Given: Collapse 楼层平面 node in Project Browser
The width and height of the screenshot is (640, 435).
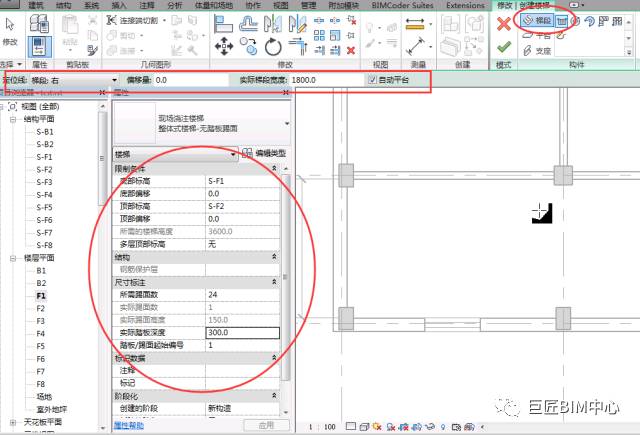Looking at the screenshot, I should [x=13, y=258].
